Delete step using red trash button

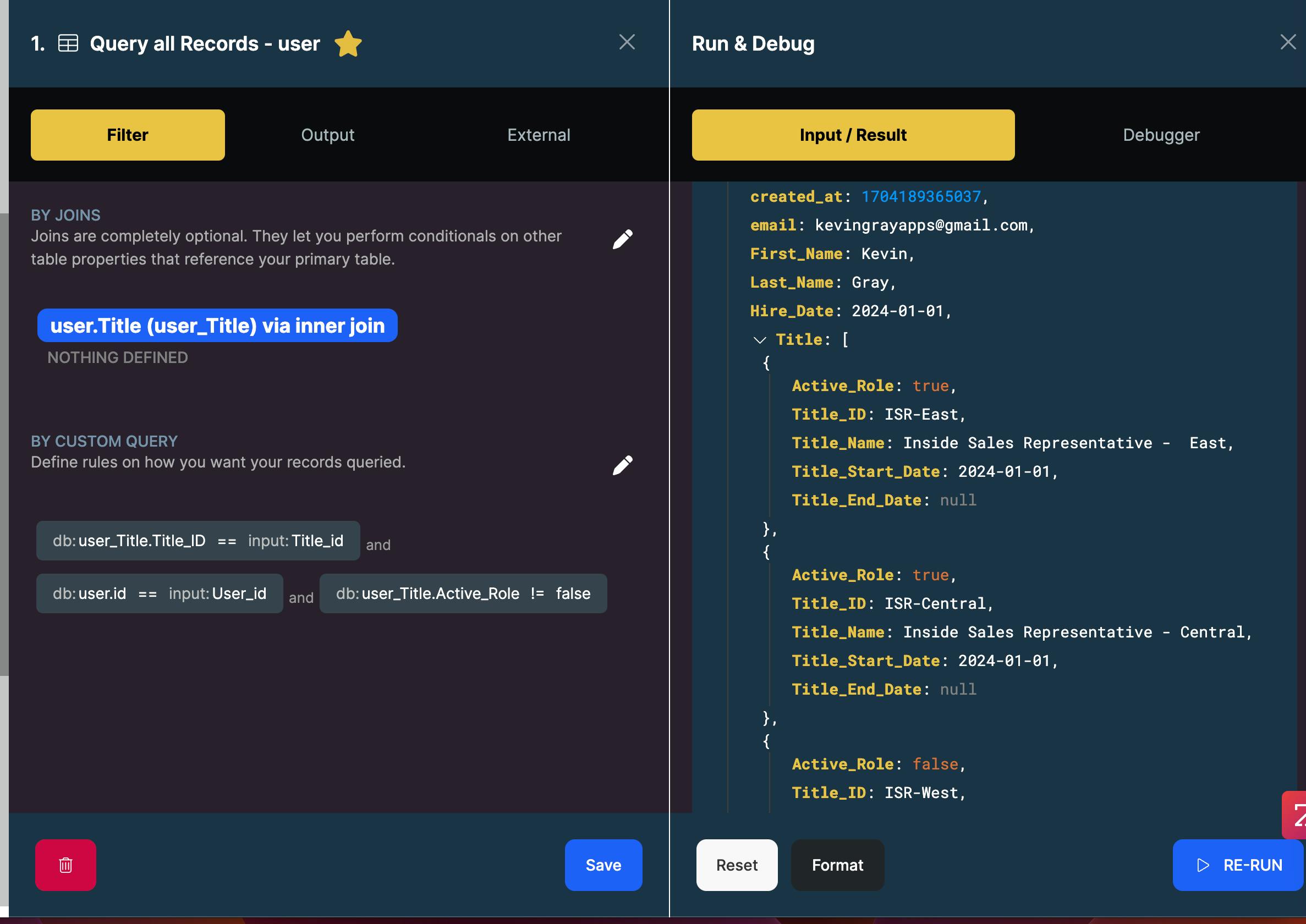65,865
